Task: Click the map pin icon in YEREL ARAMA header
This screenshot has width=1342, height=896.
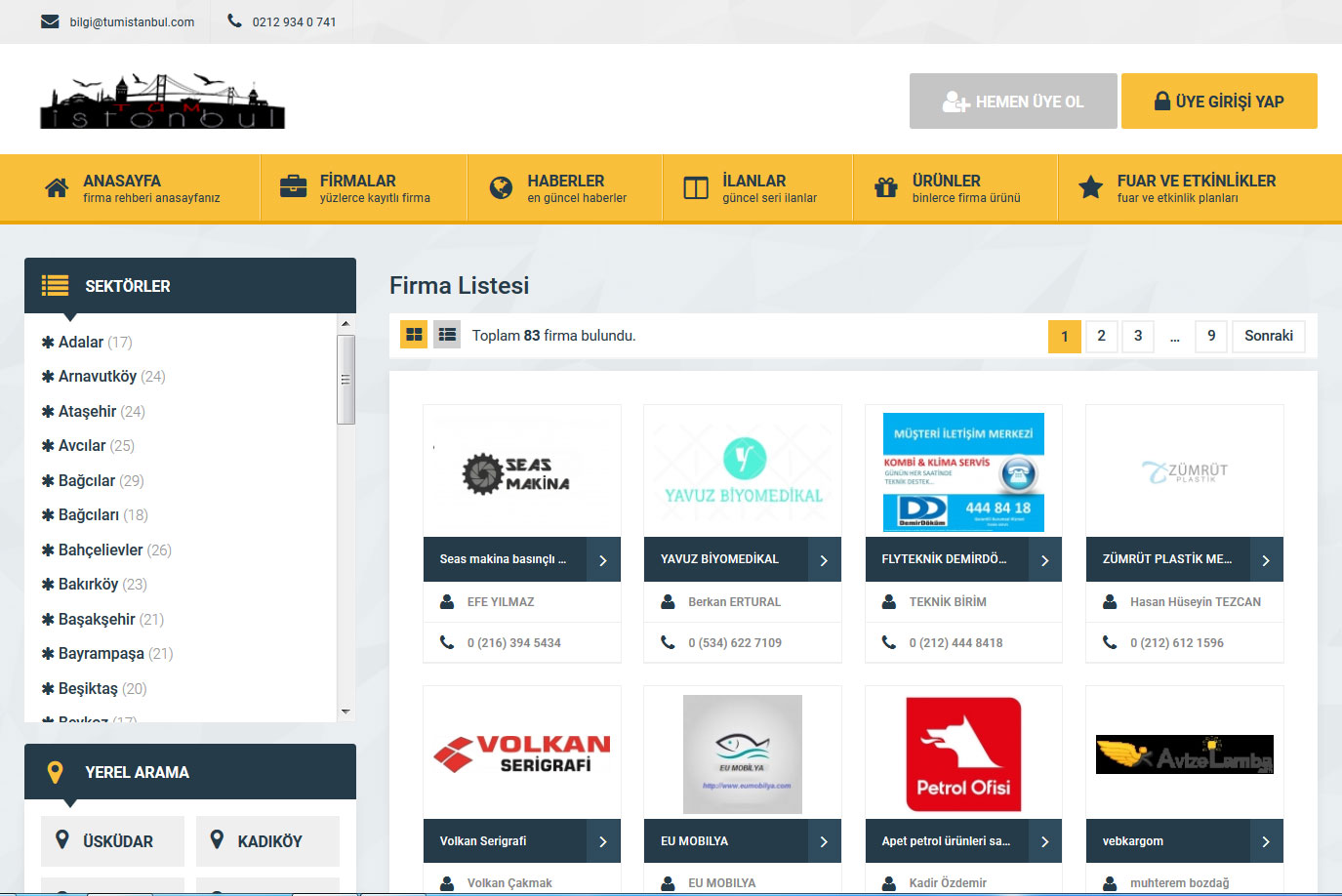Action: point(56,772)
